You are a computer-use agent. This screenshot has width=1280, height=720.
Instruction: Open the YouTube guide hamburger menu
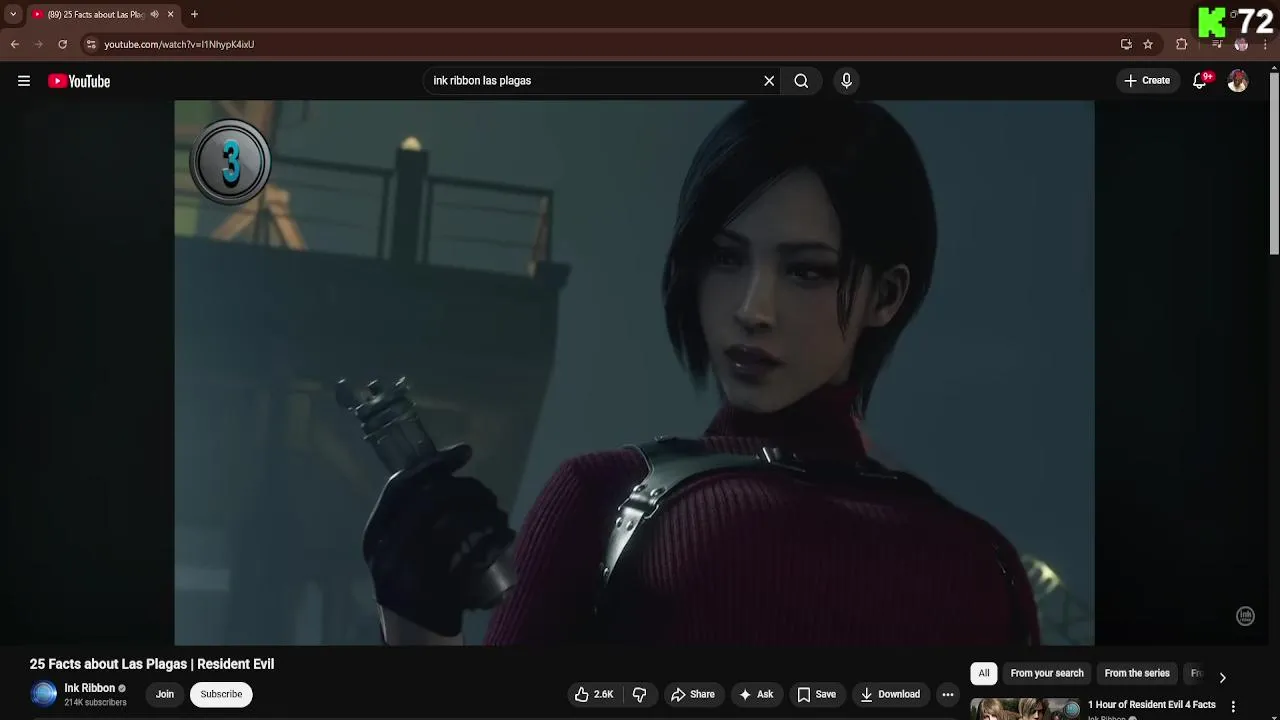[24, 81]
